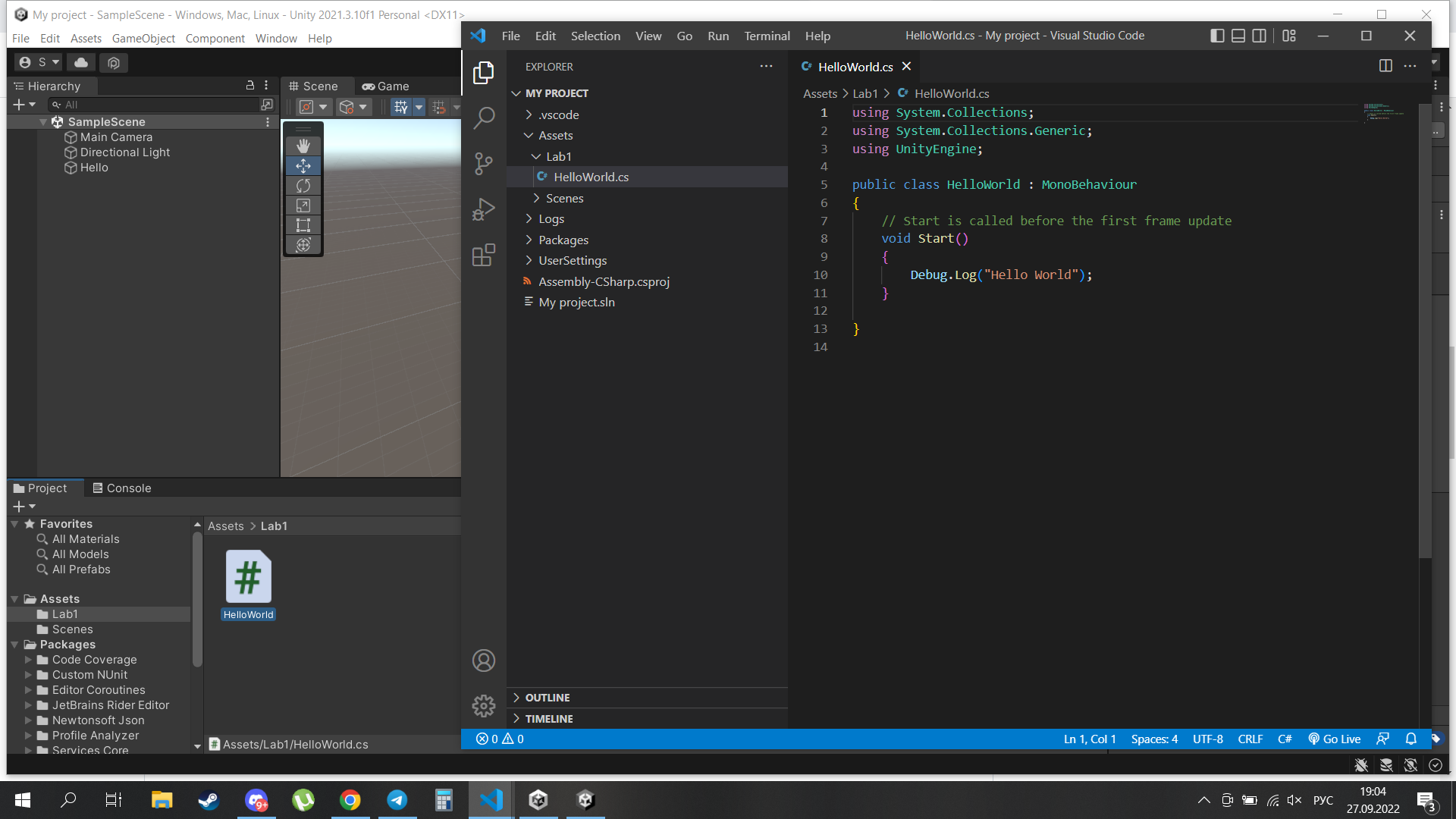
Task: Open VS Code Selection menu
Action: (x=595, y=36)
